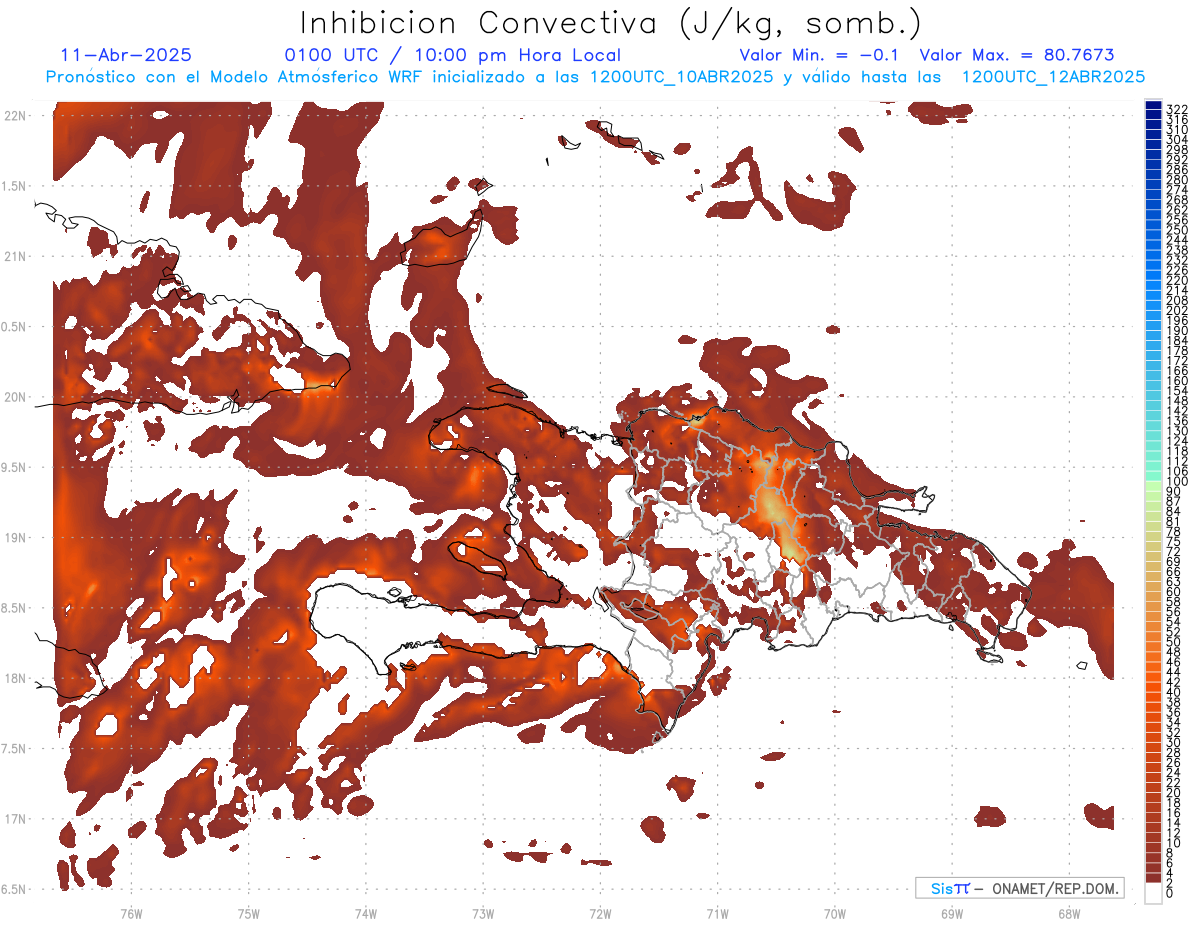Click the '21N' latitude label
The image size is (1200, 927).
tap(14, 256)
